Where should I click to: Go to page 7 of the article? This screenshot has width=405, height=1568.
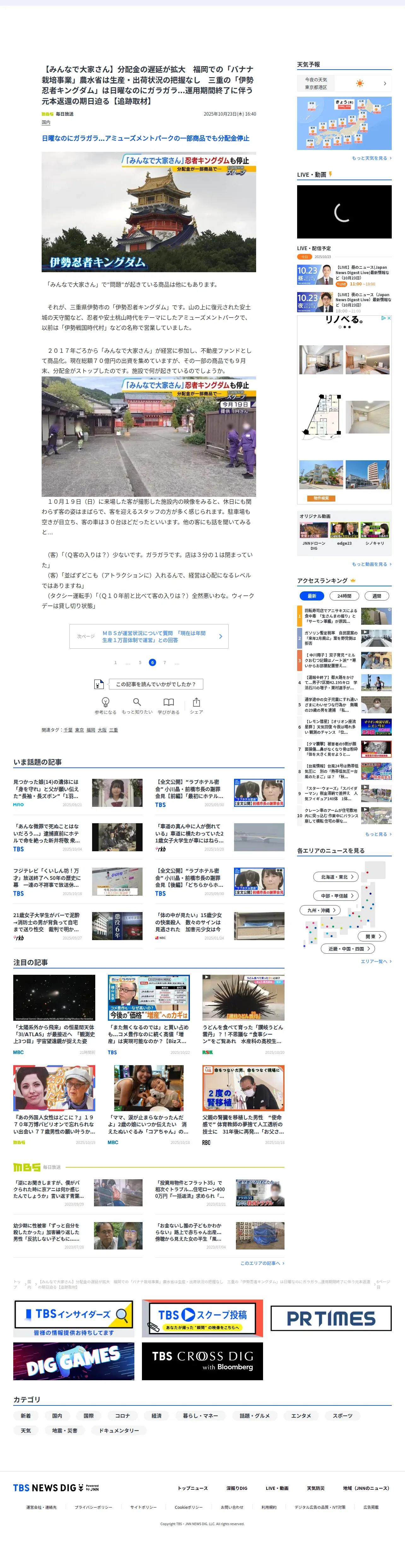(x=164, y=662)
